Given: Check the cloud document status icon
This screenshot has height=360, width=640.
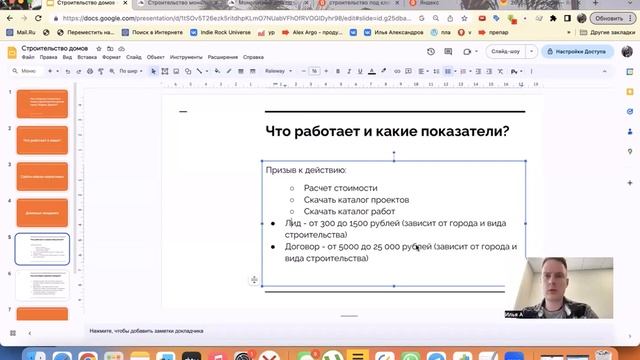Looking at the screenshot, I should tap(121, 49).
